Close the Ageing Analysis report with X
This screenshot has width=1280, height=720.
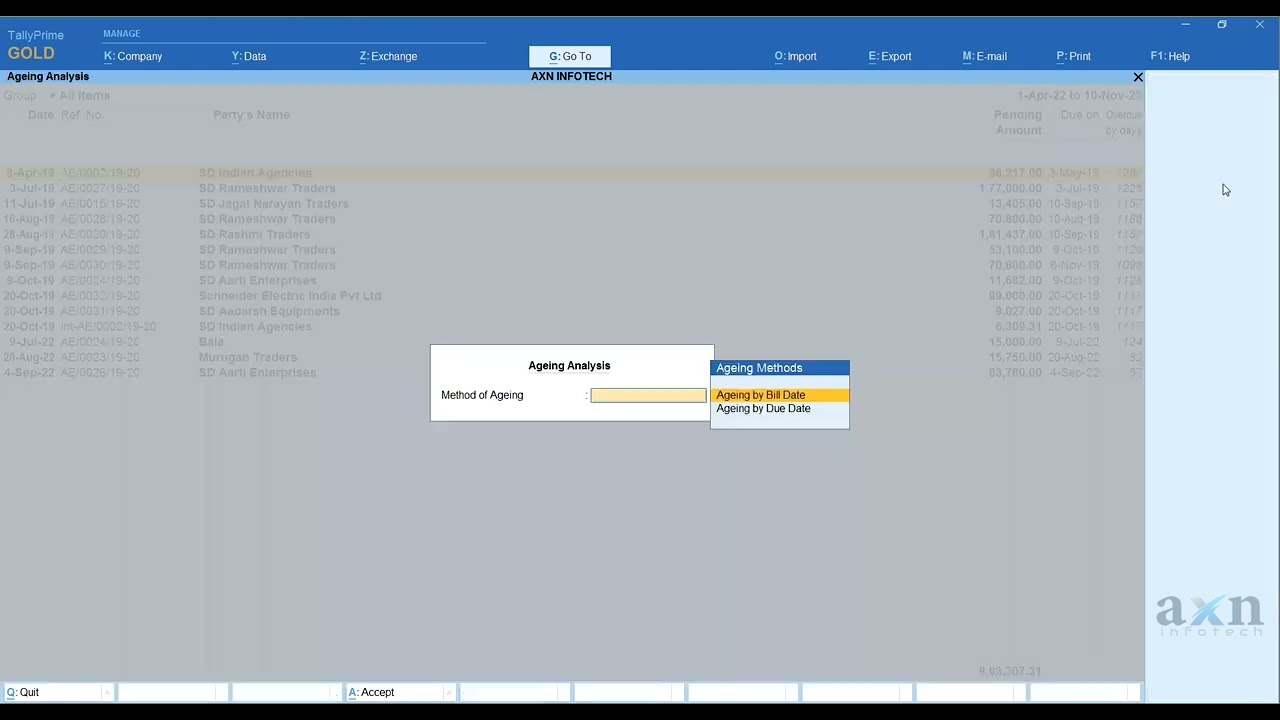[x=1138, y=77]
